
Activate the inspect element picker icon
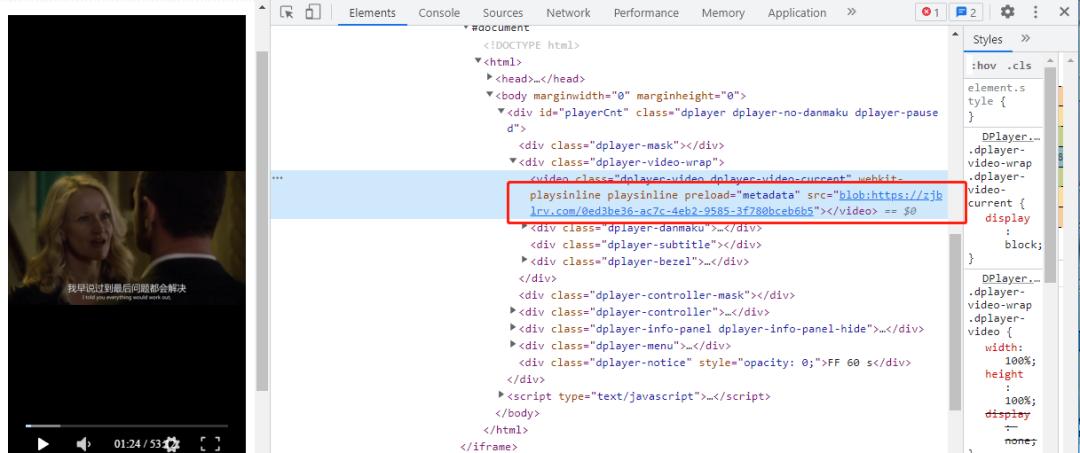287,12
